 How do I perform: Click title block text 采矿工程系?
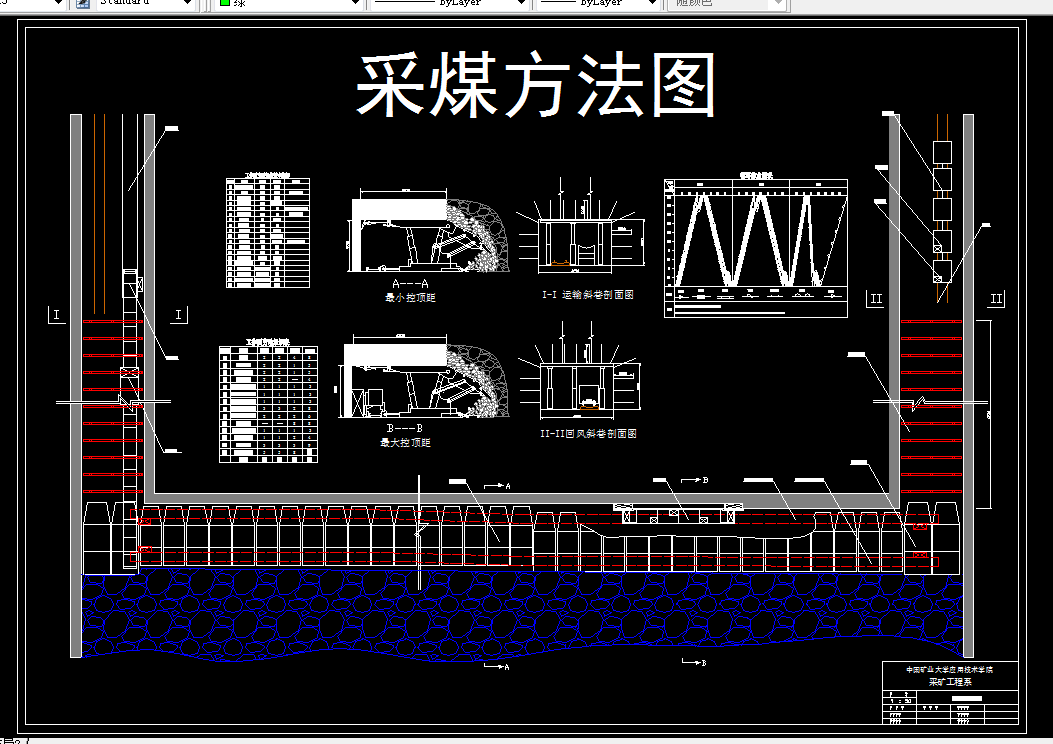pyautogui.click(x=950, y=682)
